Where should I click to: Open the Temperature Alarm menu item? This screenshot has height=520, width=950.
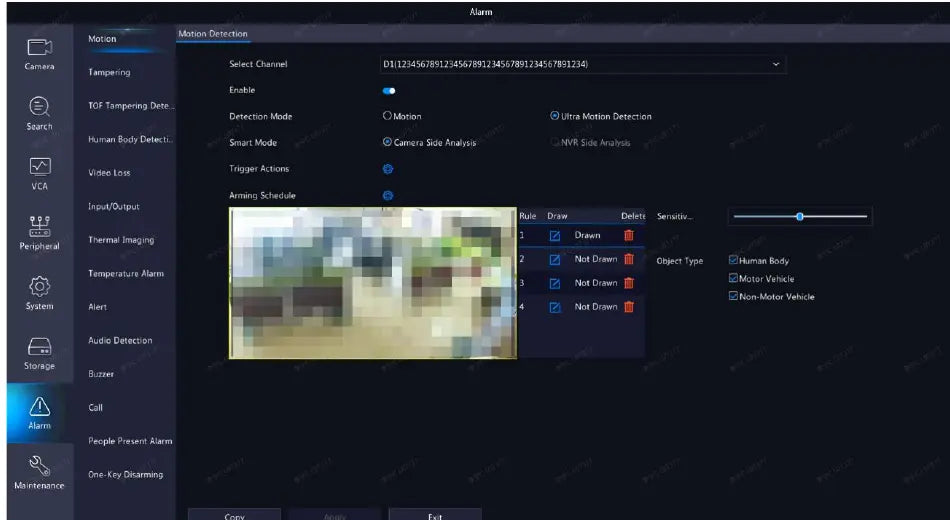click(x=126, y=274)
